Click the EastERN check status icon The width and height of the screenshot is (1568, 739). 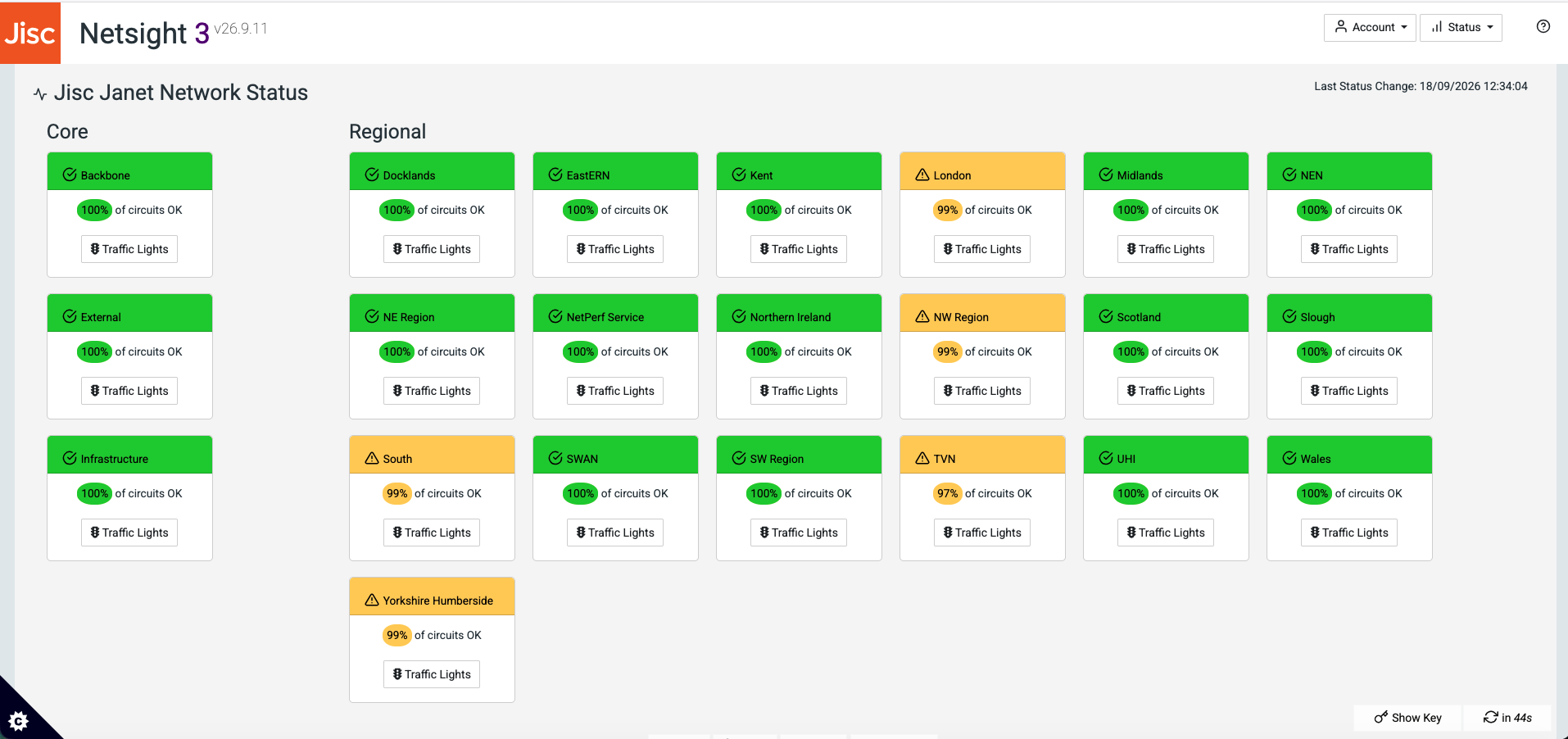pos(555,175)
